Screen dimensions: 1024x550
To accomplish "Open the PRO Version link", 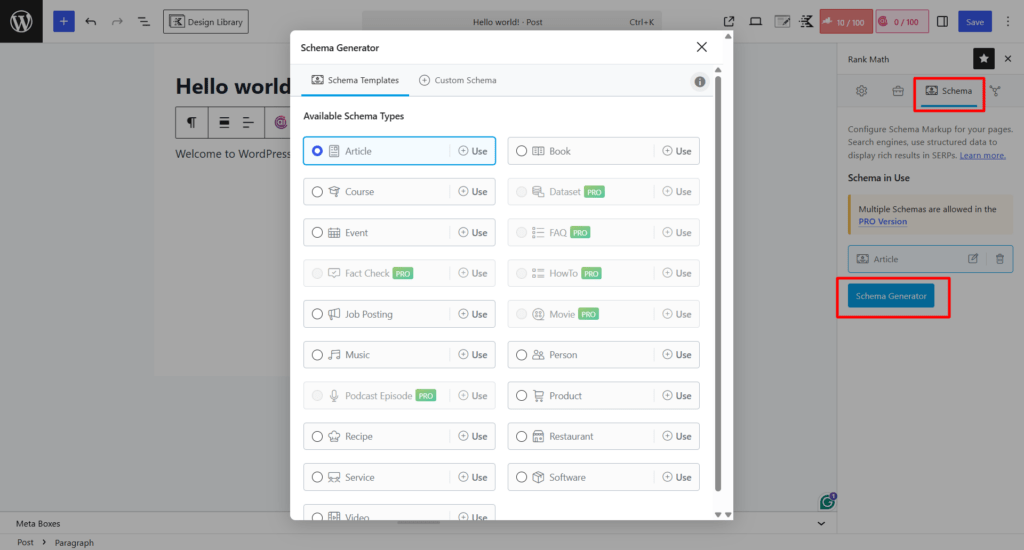I will 882,221.
